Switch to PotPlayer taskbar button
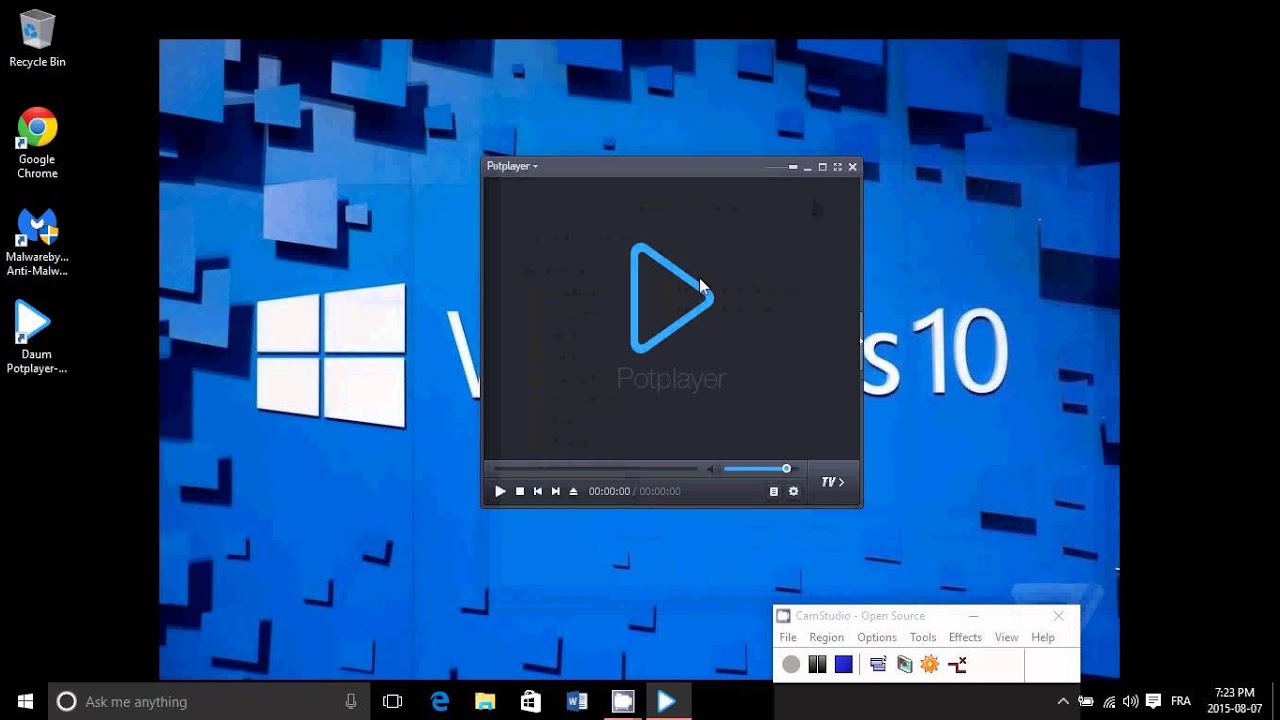This screenshot has width=1280, height=720. click(x=667, y=701)
